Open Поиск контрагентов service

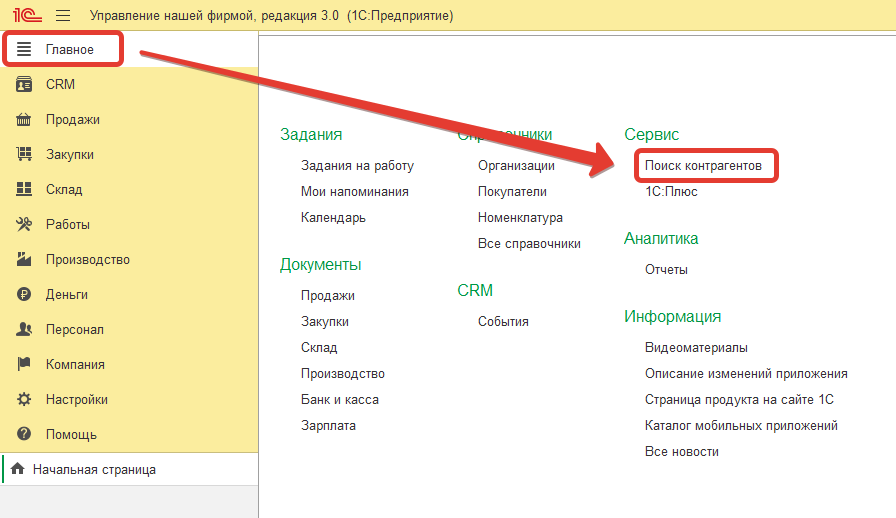tap(703, 166)
